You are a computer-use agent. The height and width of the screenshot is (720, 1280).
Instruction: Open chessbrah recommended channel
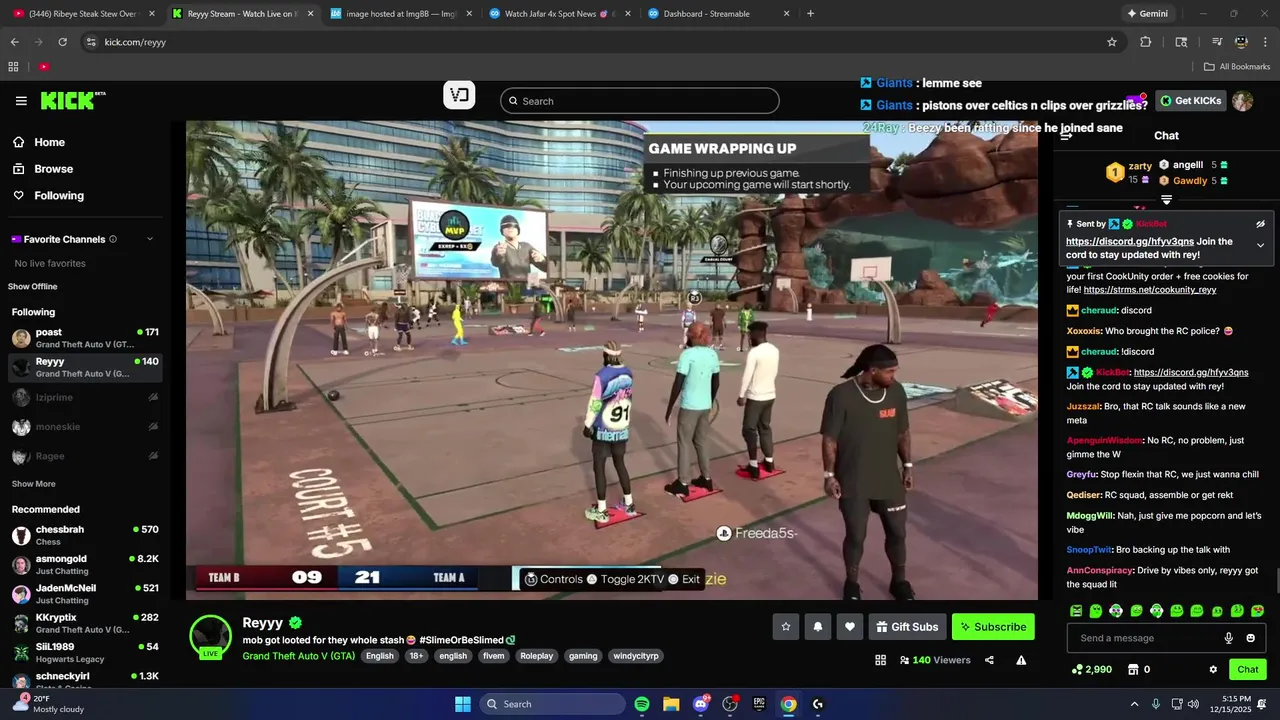(x=85, y=535)
